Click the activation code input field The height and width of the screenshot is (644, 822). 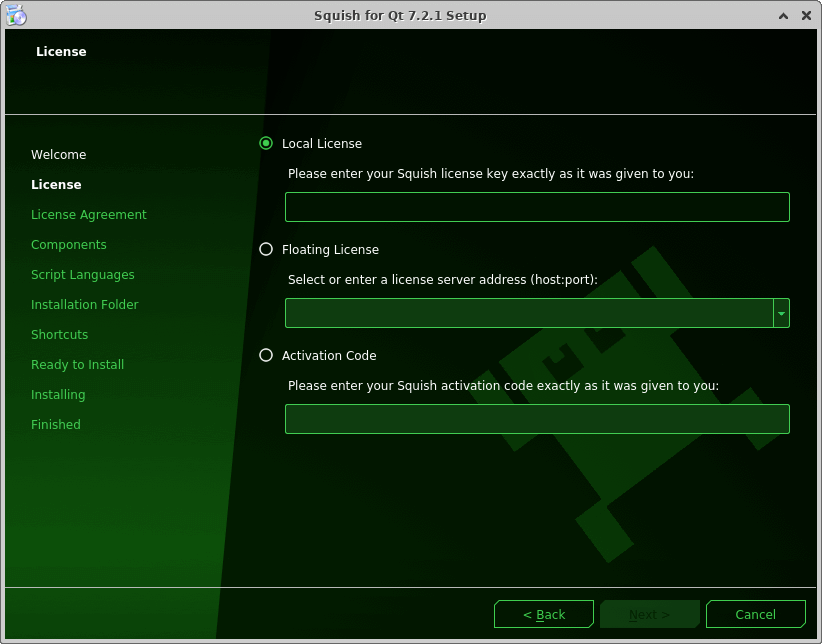pyautogui.click(x=537, y=419)
